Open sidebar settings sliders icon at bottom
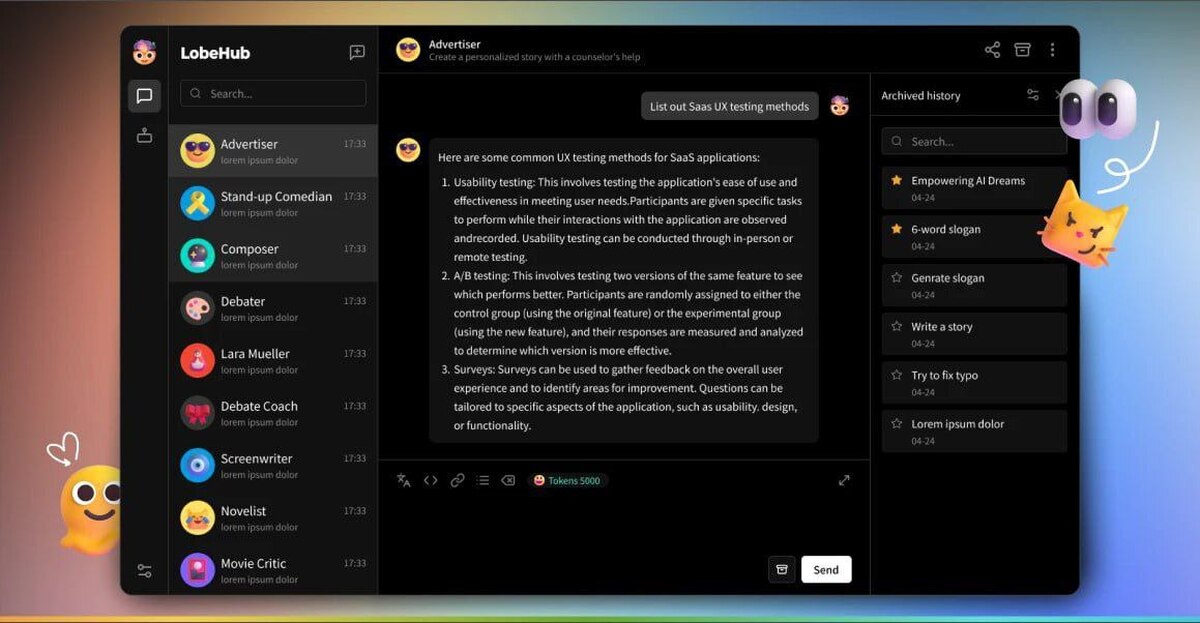The height and width of the screenshot is (623, 1200). click(144, 571)
